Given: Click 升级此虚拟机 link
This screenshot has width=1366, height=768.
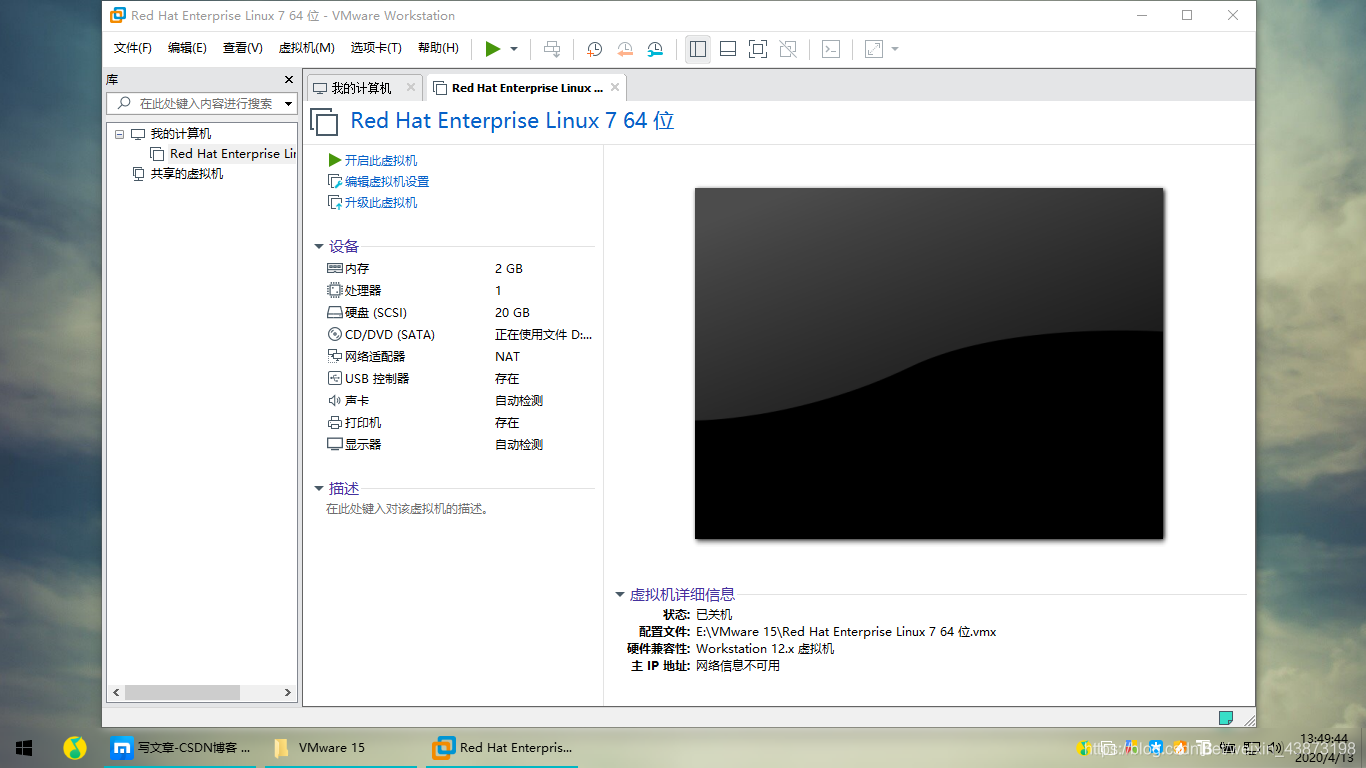Looking at the screenshot, I should [381, 202].
